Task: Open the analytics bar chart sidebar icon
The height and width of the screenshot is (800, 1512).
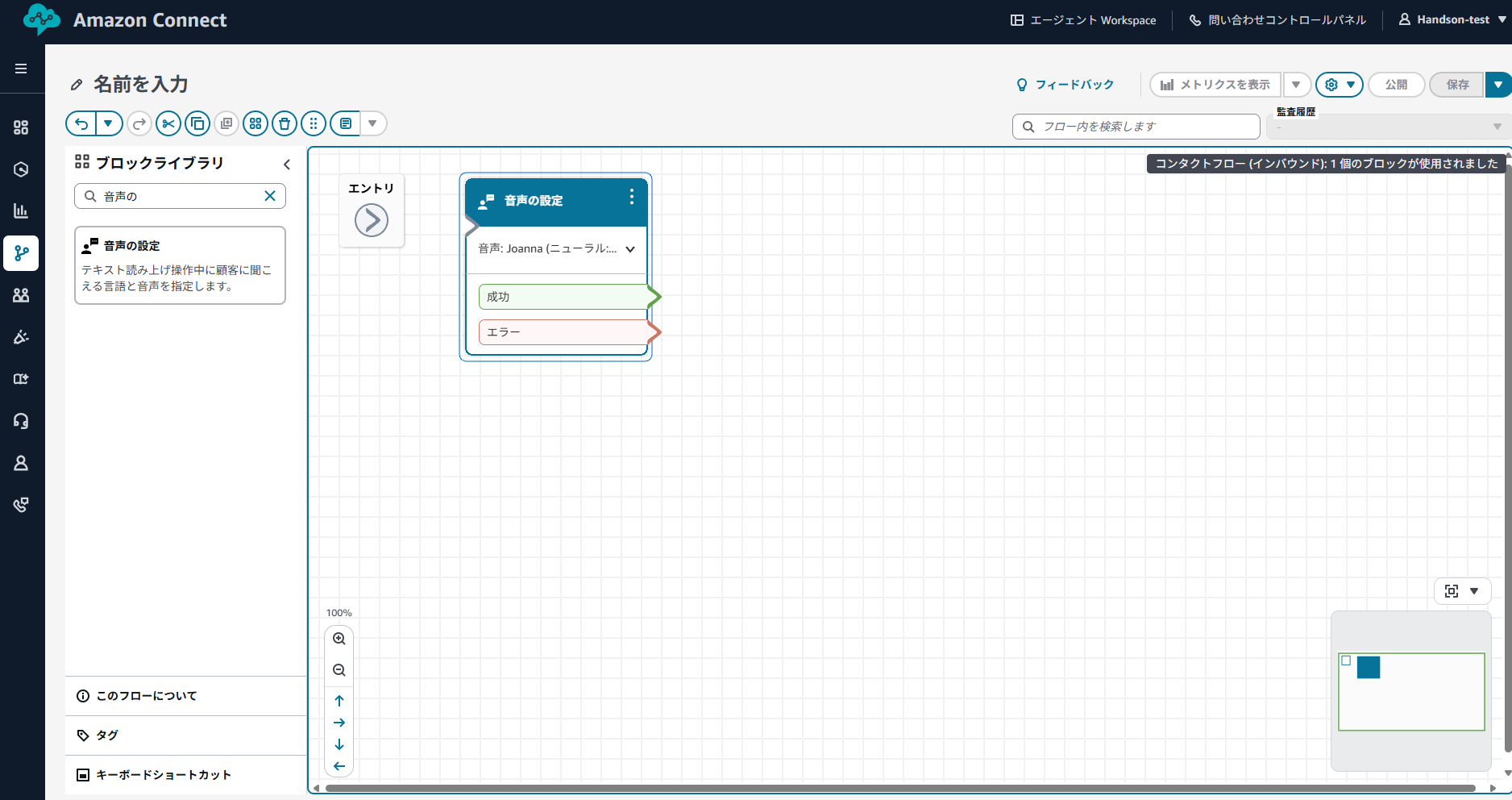Action: click(x=21, y=211)
